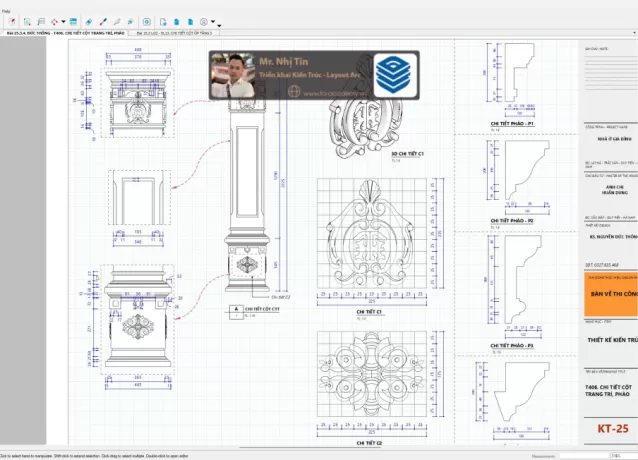Select the 'THIẾT KẾ KIẾN TRÚ' text
Viewport: 638px width, 460px height.
tap(612, 340)
